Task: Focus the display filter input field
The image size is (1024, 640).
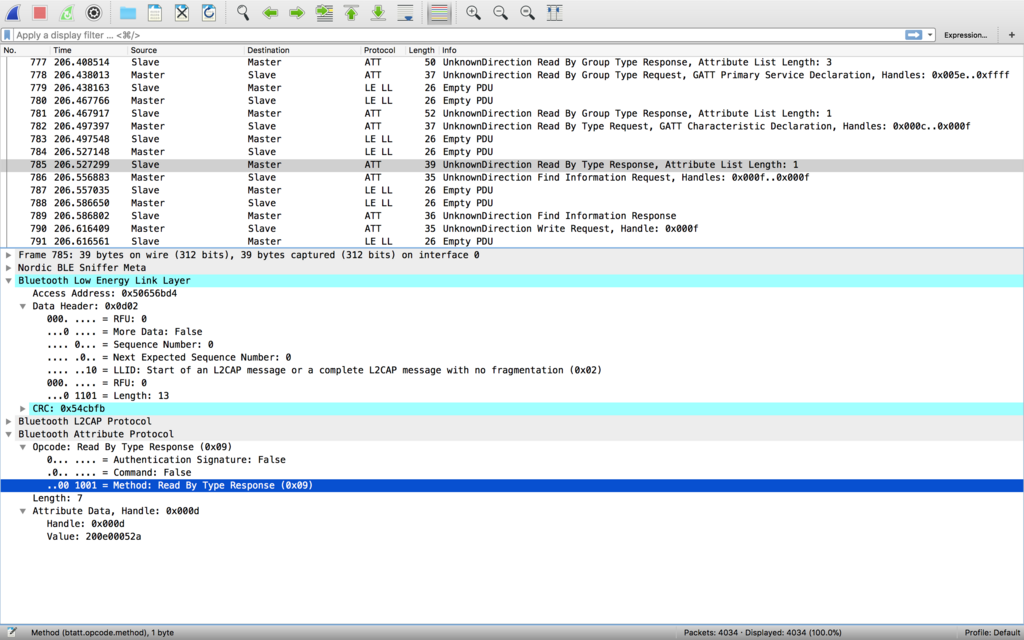Action: point(457,35)
